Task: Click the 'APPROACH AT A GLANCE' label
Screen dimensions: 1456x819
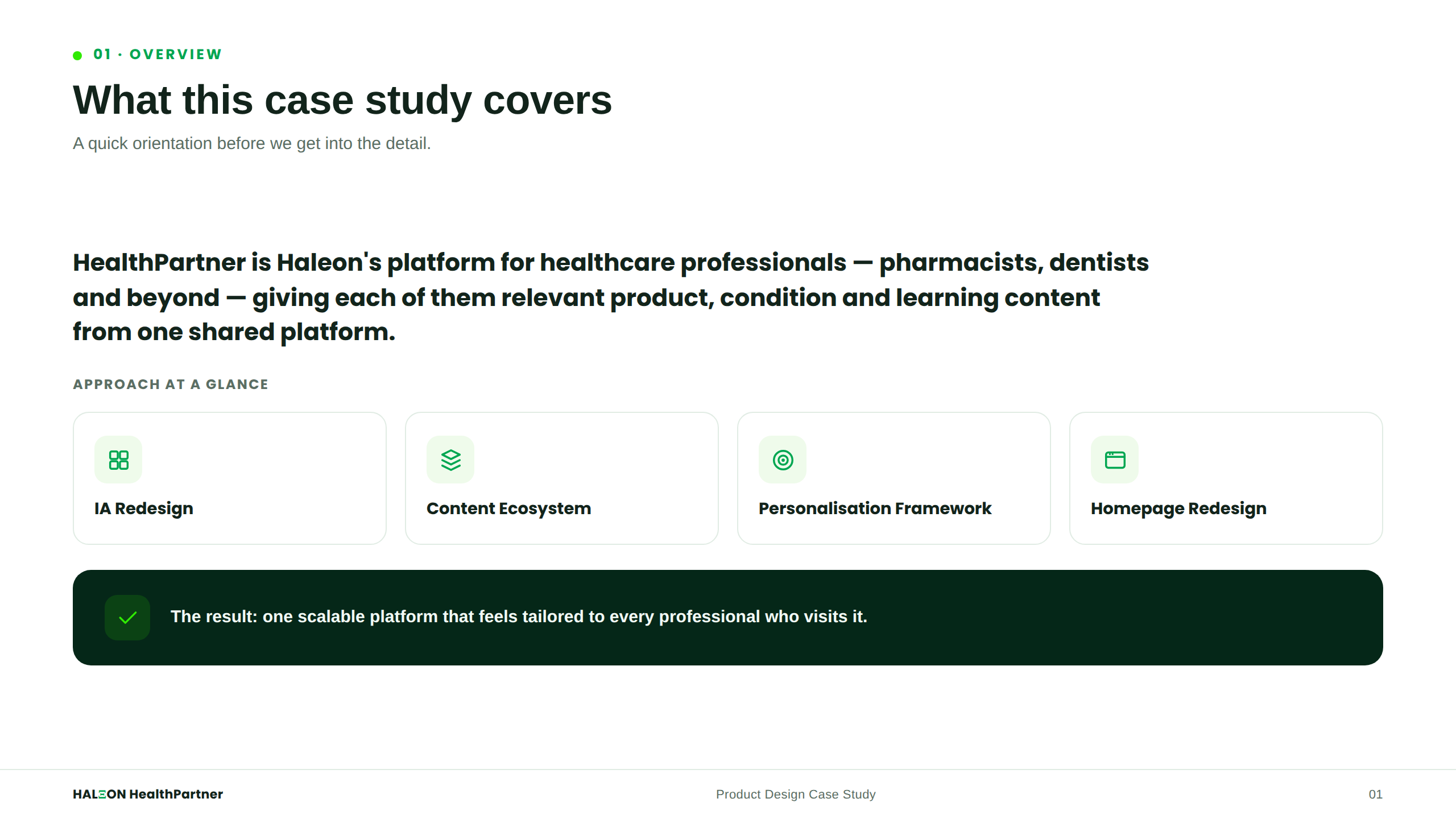Action: [x=171, y=384]
